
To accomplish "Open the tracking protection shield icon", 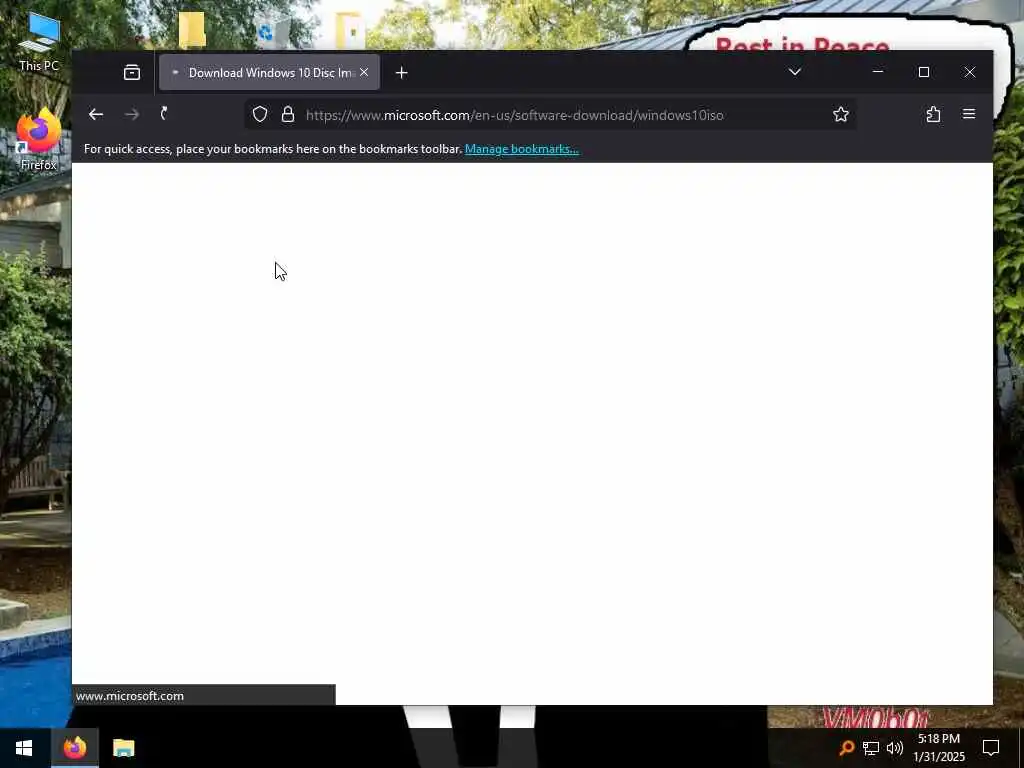I will (x=260, y=114).
